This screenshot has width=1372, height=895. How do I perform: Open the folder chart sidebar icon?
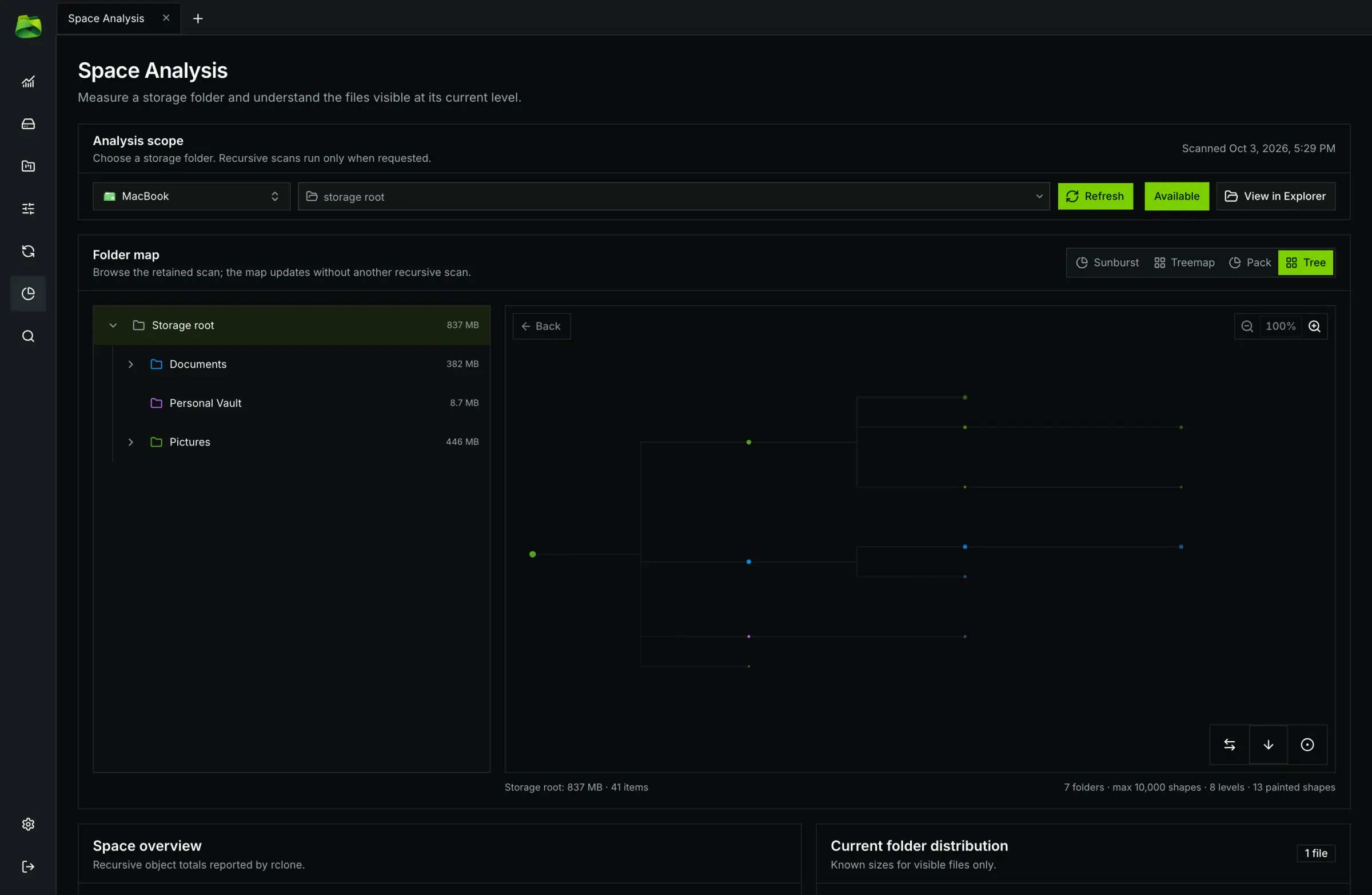pyautogui.click(x=27, y=166)
